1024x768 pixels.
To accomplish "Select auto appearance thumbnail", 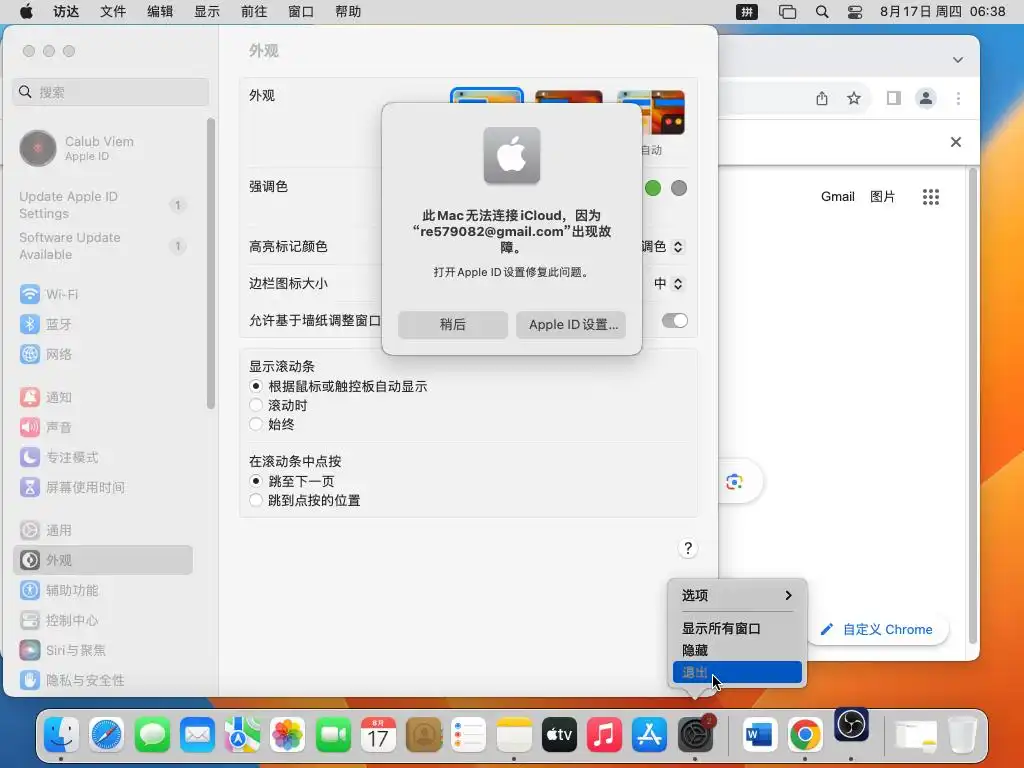I will pos(650,112).
